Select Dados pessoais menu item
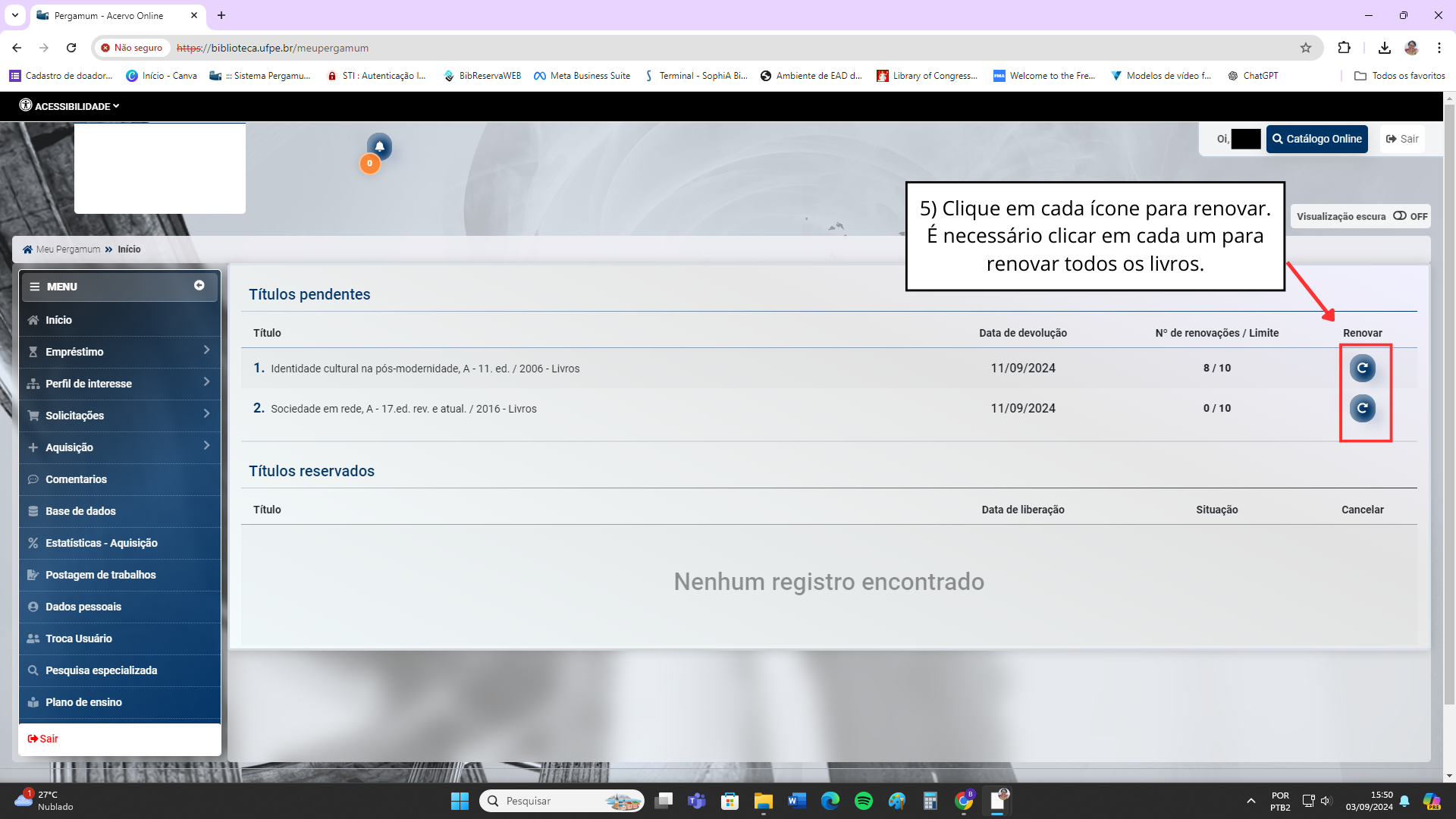Viewport: 1456px width, 819px height. tap(83, 607)
